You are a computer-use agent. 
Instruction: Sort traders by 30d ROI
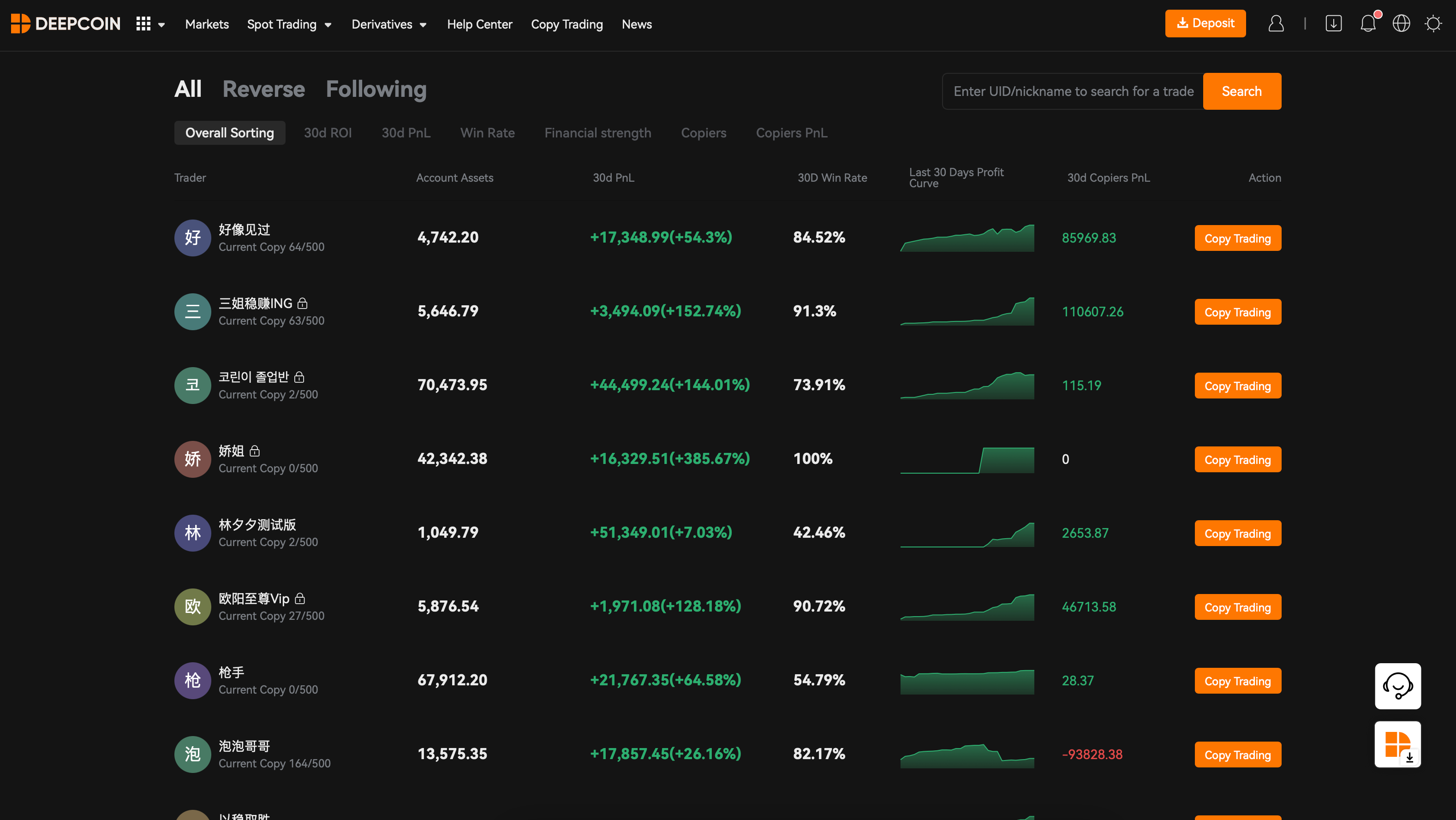click(328, 133)
